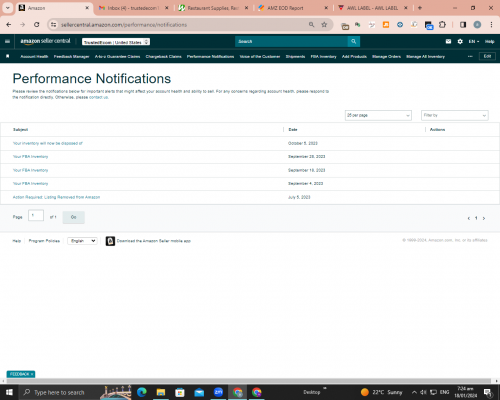Go to the next page arrow
Viewport: 500px width, 400px height.
point(484,218)
